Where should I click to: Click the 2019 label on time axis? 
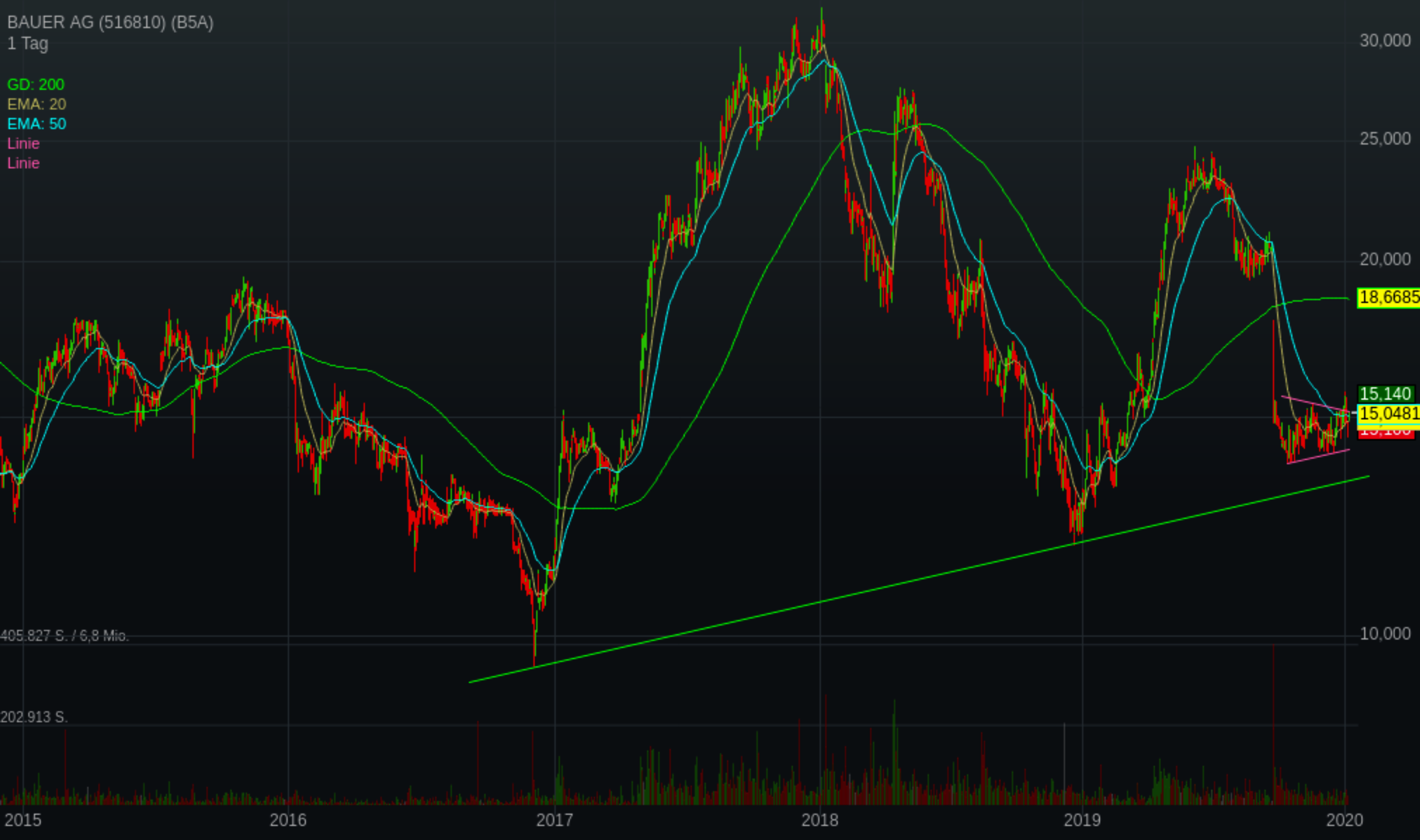point(1082,820)
